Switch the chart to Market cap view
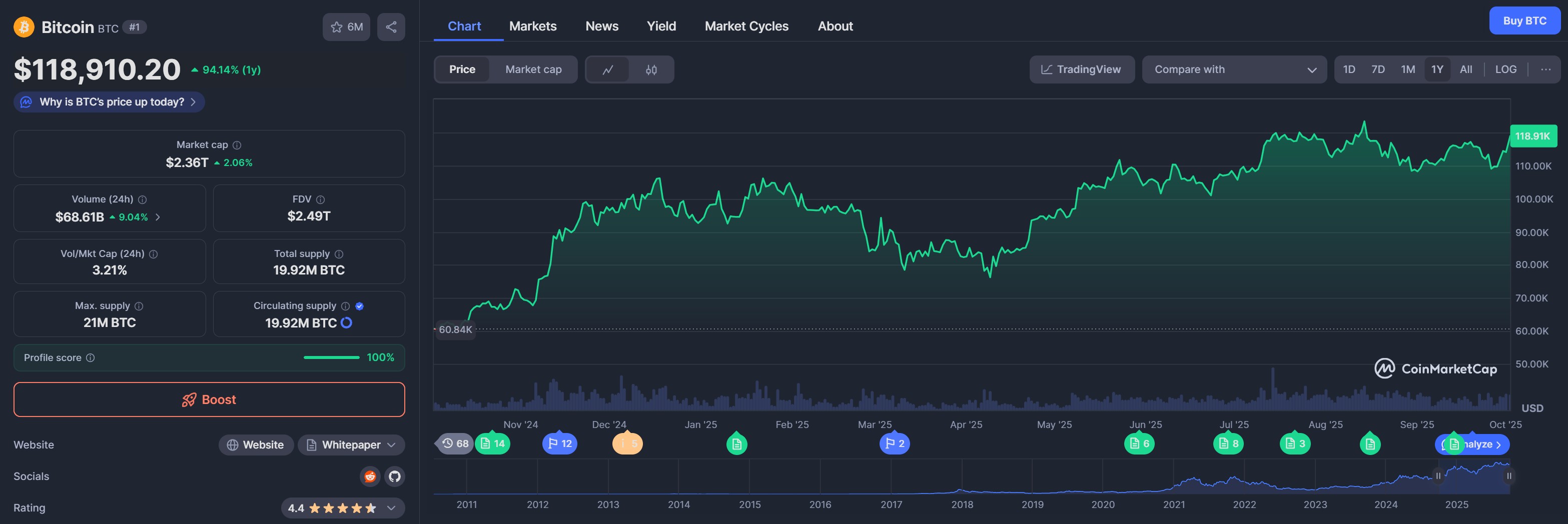Viewport: 1568px width, 524px height. pyautogui.click(x=533, y=69)
